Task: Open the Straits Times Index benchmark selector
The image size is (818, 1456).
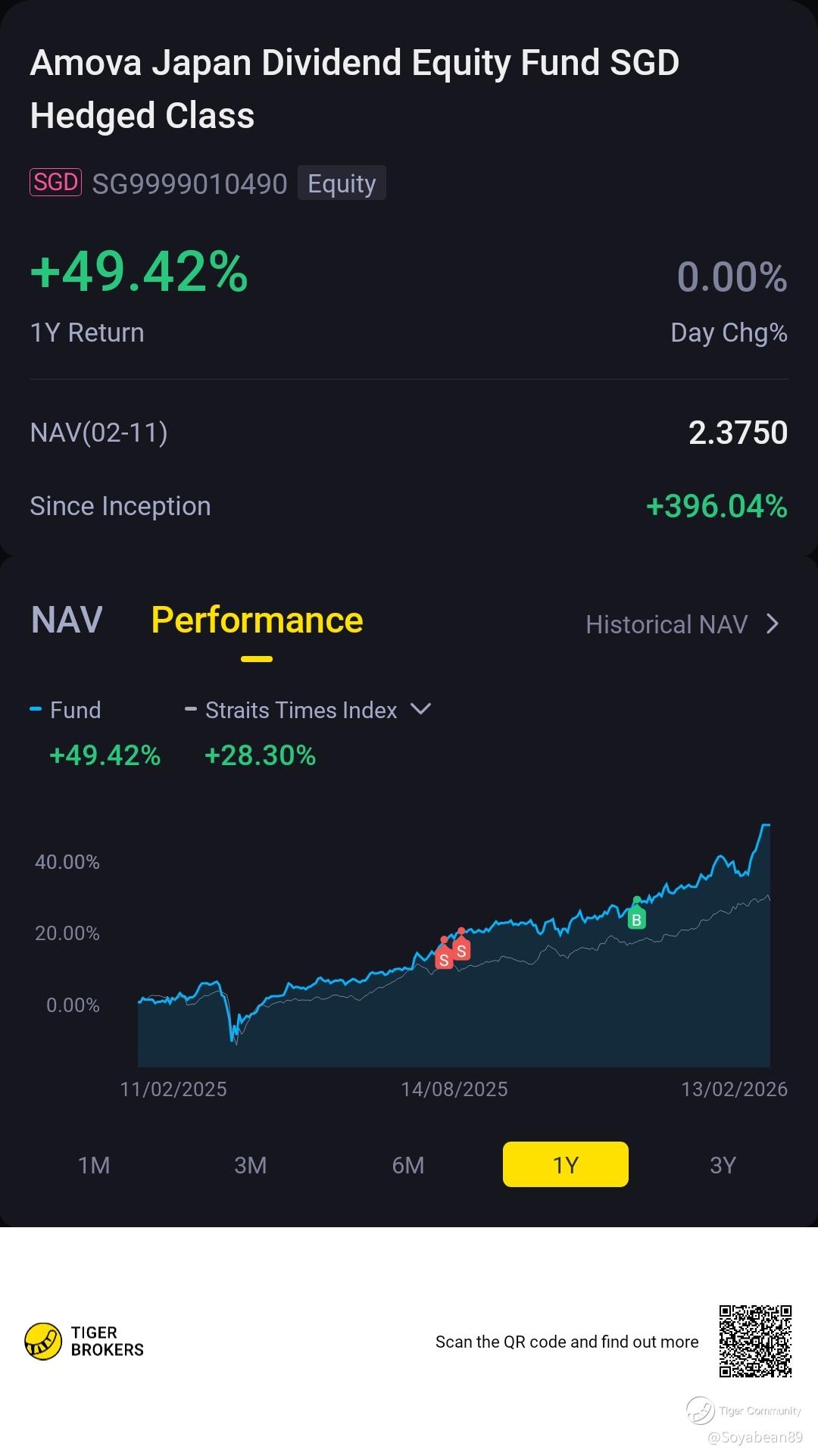Action: (x=301, y=710)
